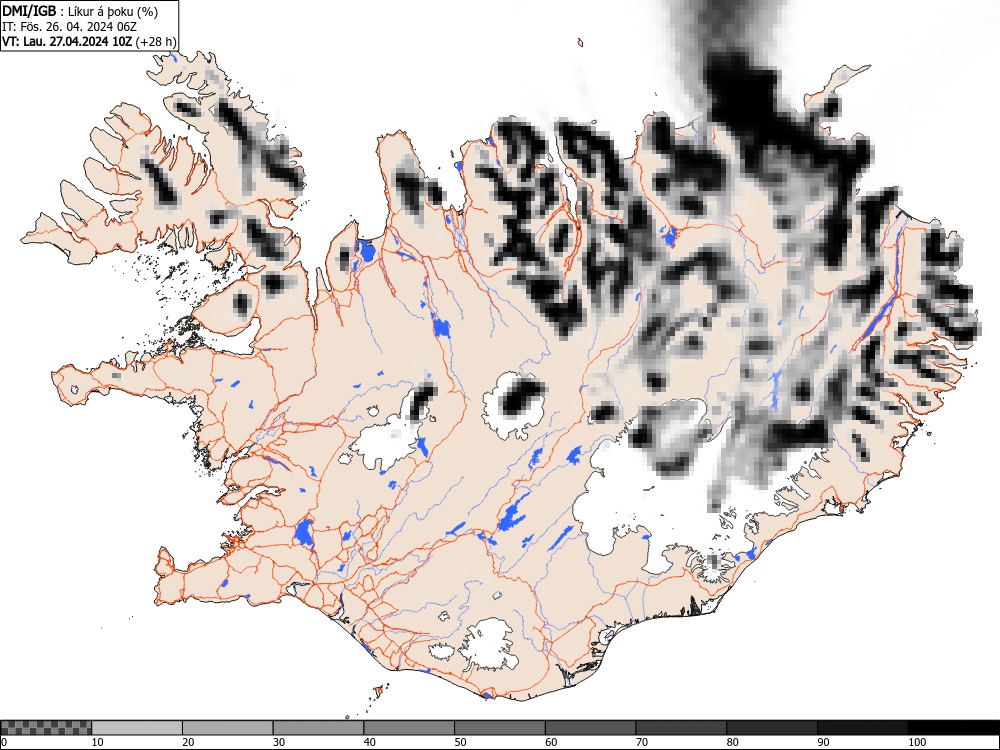Click the black 90–100 legend swatch
Screen dimensions: 1000x750
pos(862,728)
